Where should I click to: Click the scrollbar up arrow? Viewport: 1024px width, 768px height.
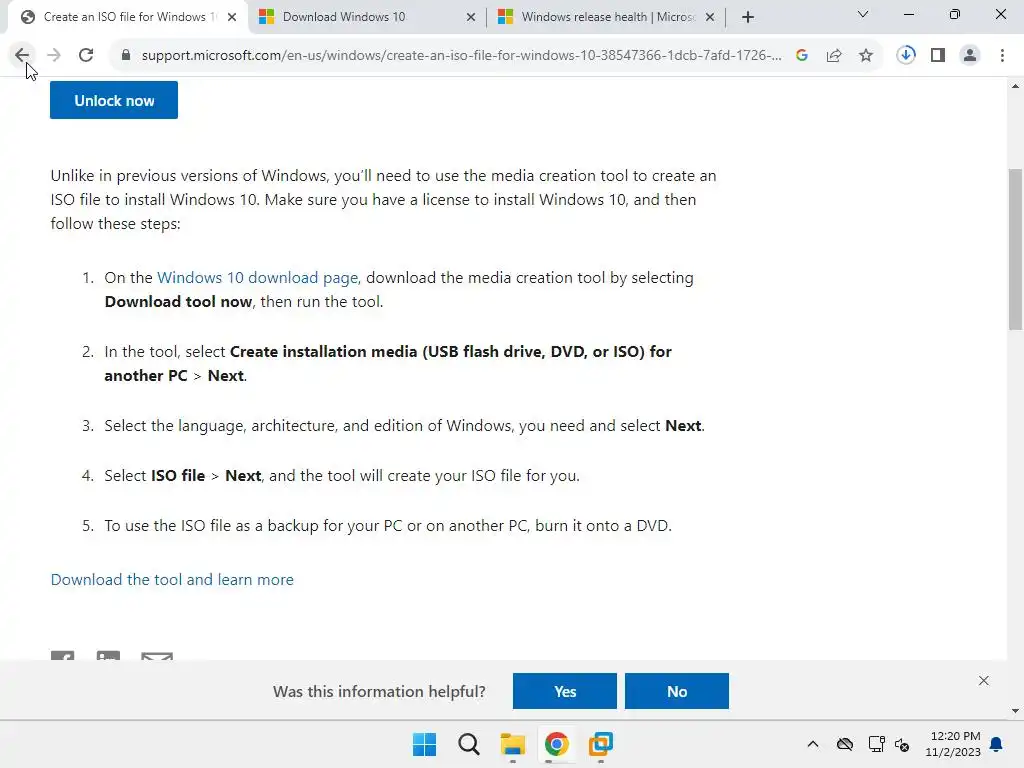click(1016, 86)
